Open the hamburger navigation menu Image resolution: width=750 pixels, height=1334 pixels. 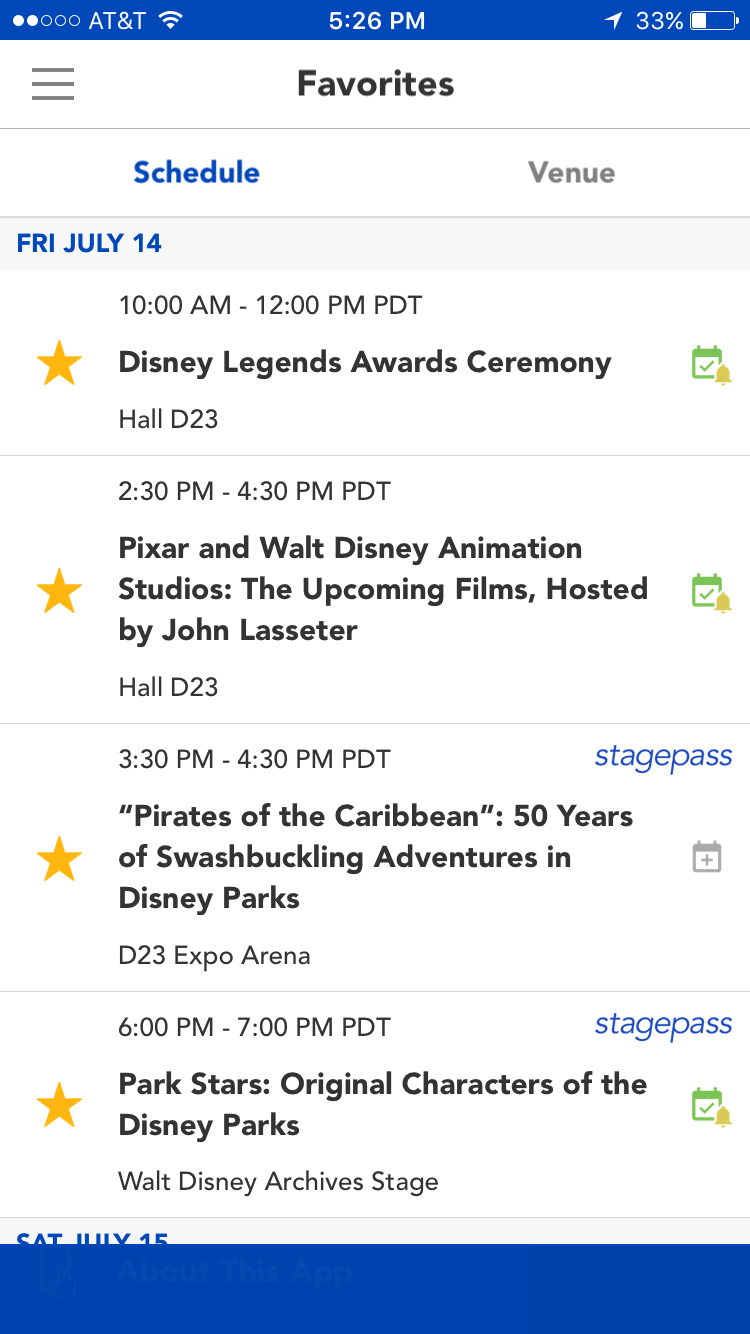[x=53, y=84]
